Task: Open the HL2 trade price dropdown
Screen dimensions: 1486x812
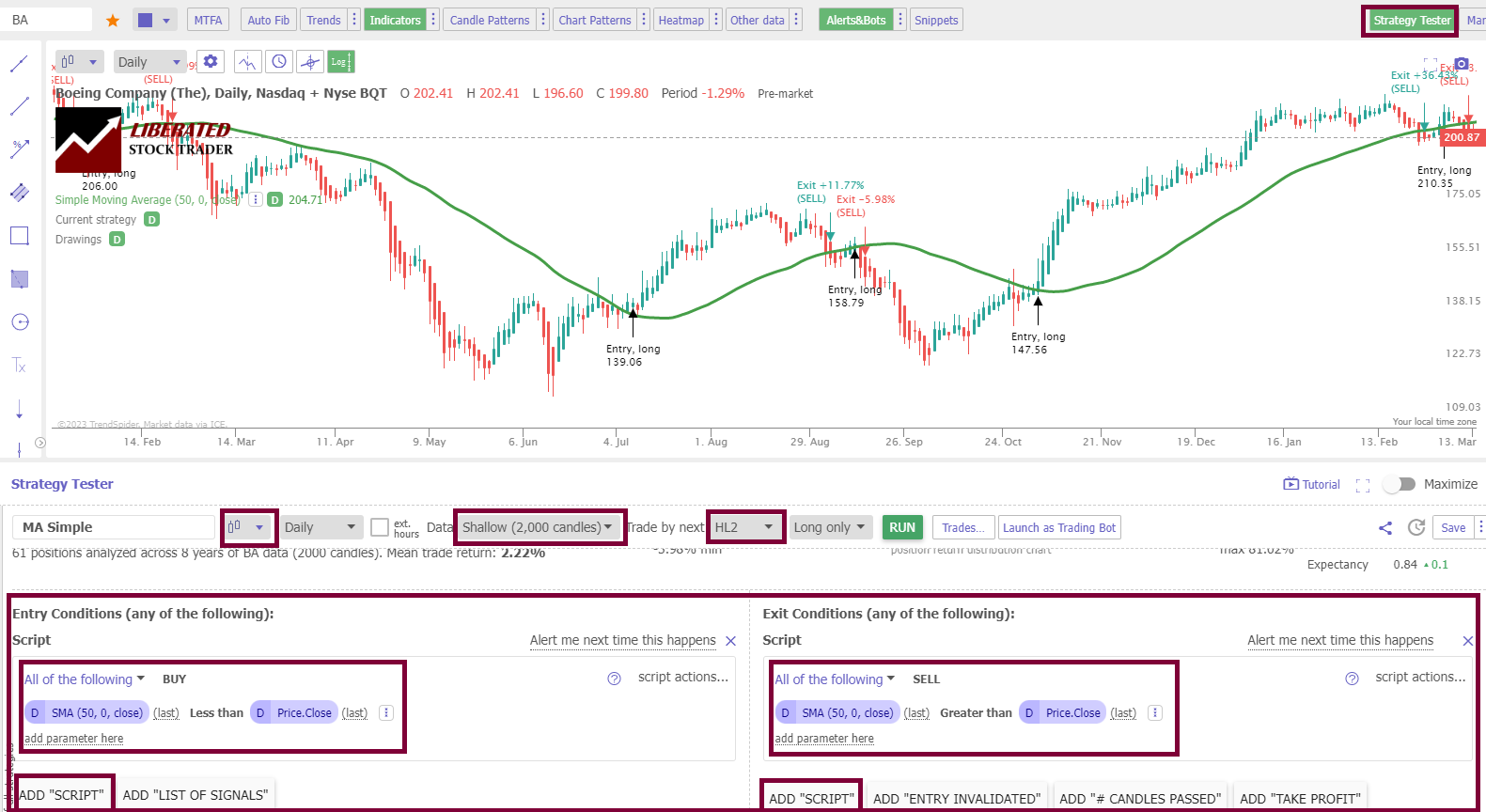Action: 745,527
